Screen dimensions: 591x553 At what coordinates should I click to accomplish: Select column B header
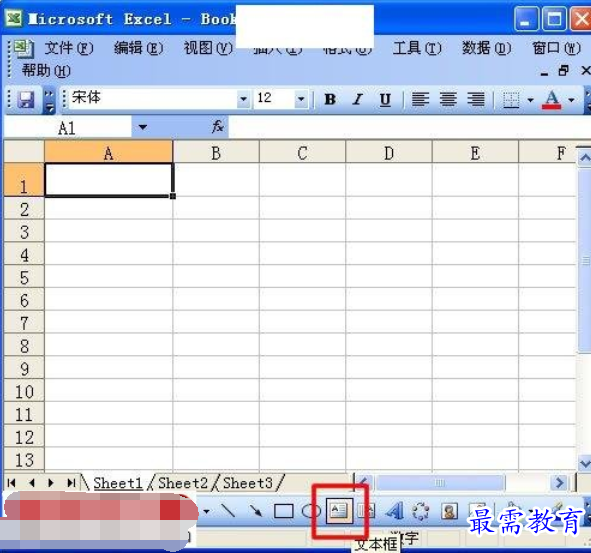(216, 152)
